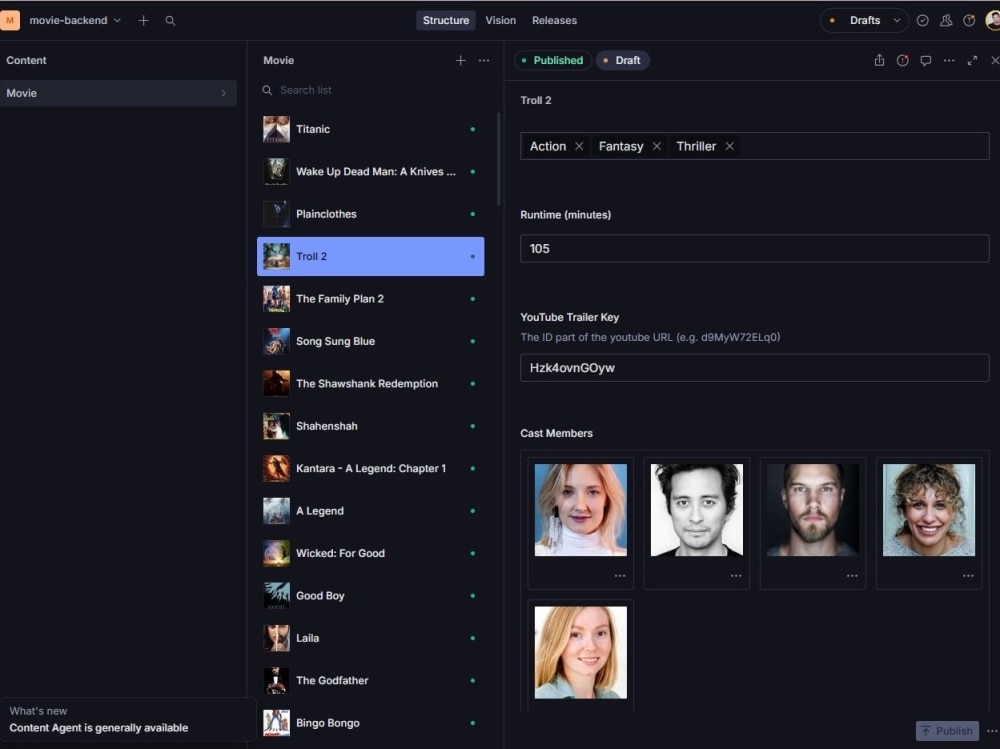1000x749 pixels.
Task: Expand document pane to fullscreen
Action: coord(972,61)
